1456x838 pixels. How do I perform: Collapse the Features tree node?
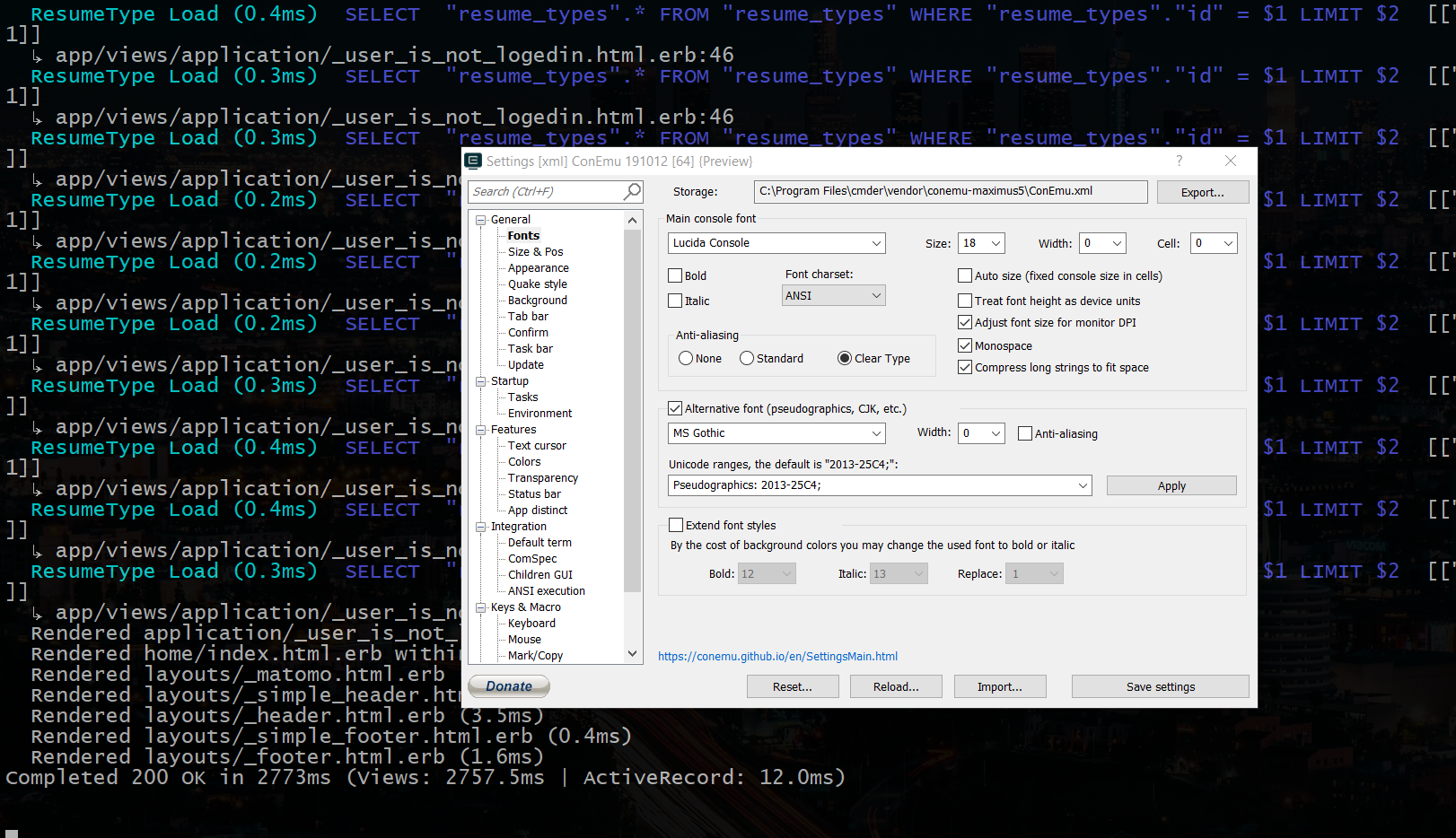[480, 430]
